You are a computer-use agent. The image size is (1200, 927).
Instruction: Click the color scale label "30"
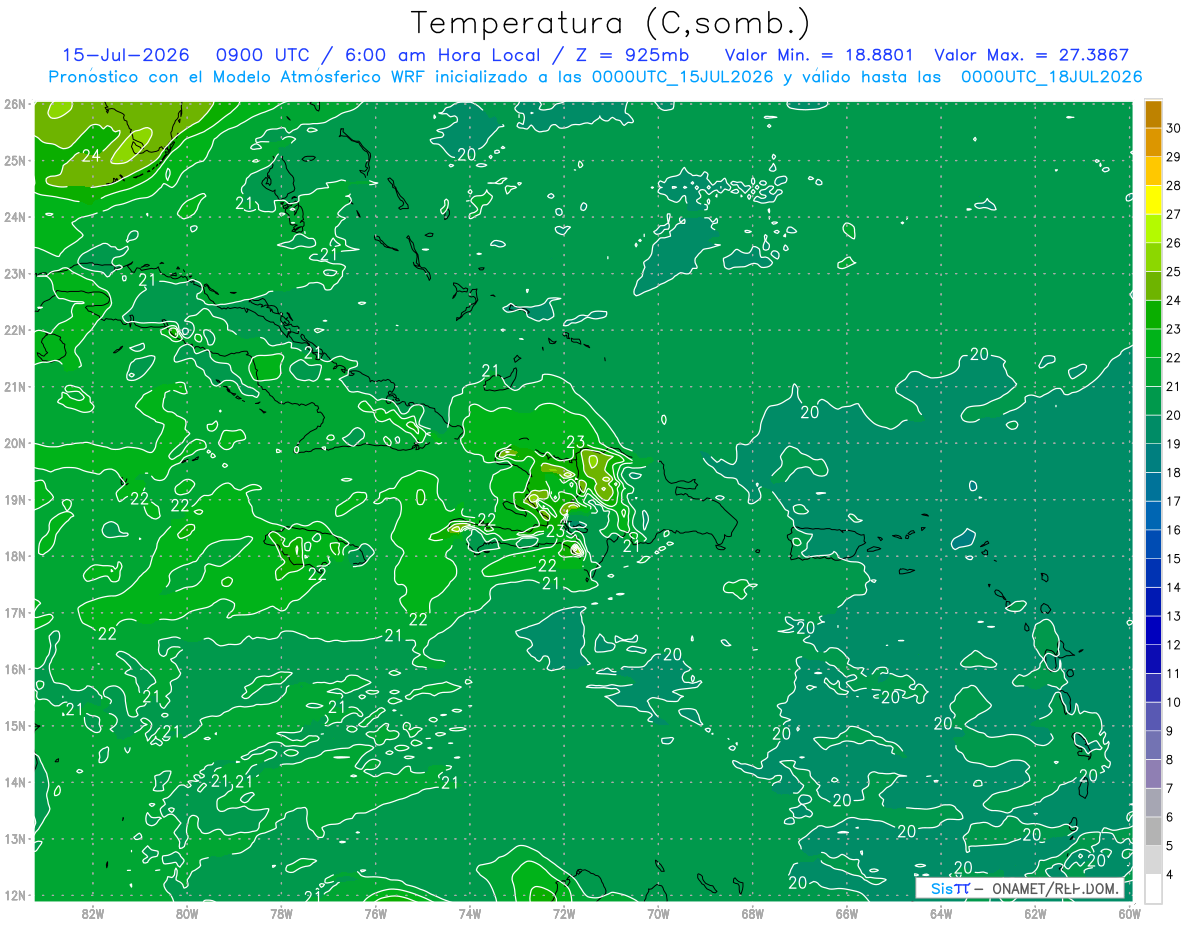[1173, 128]
